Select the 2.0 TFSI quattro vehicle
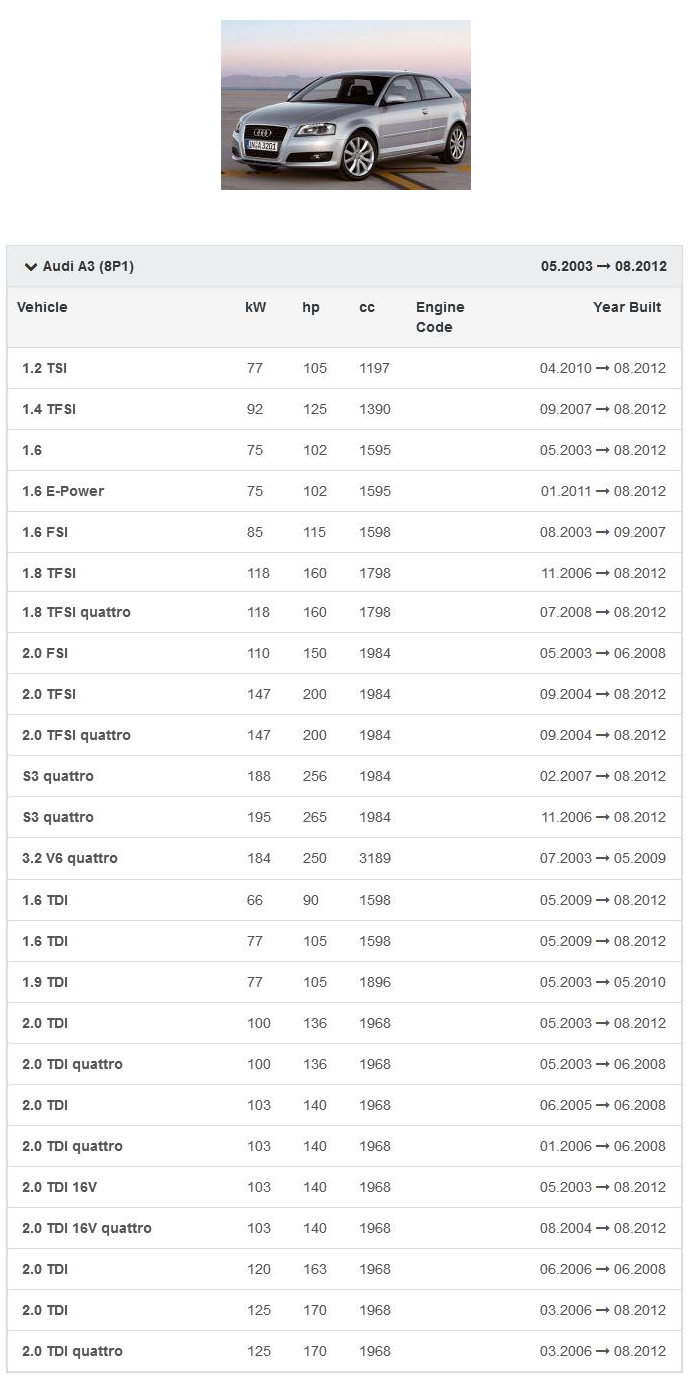 tap(76, 735)
